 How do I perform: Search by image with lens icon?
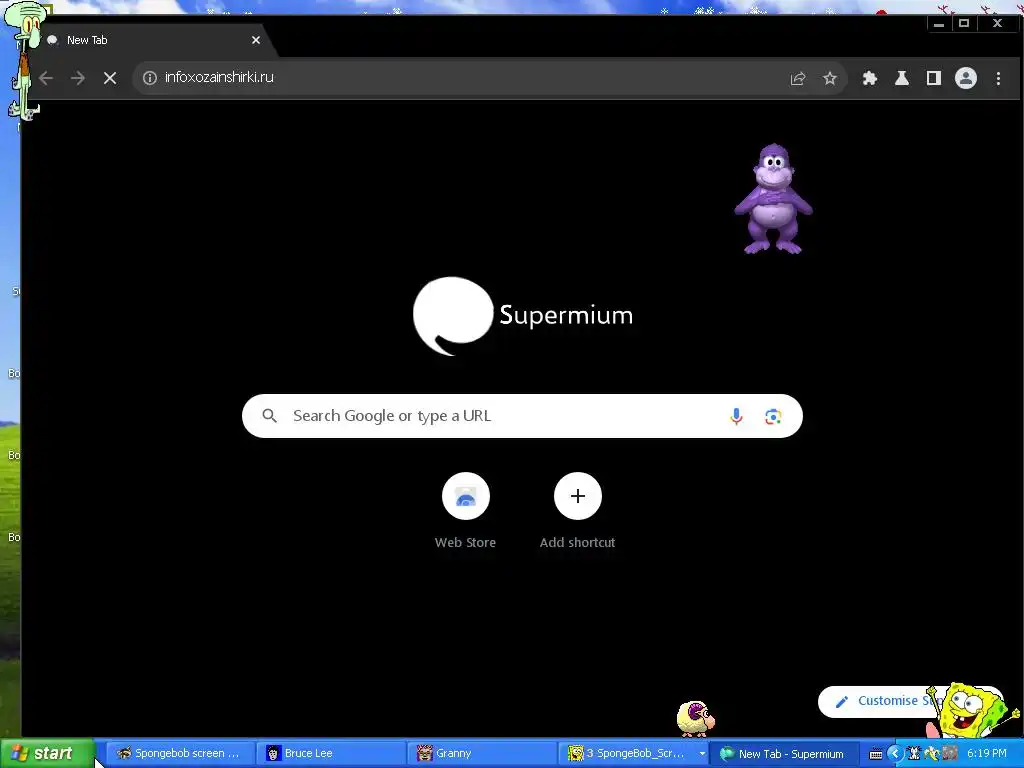(x=773, y=416)
